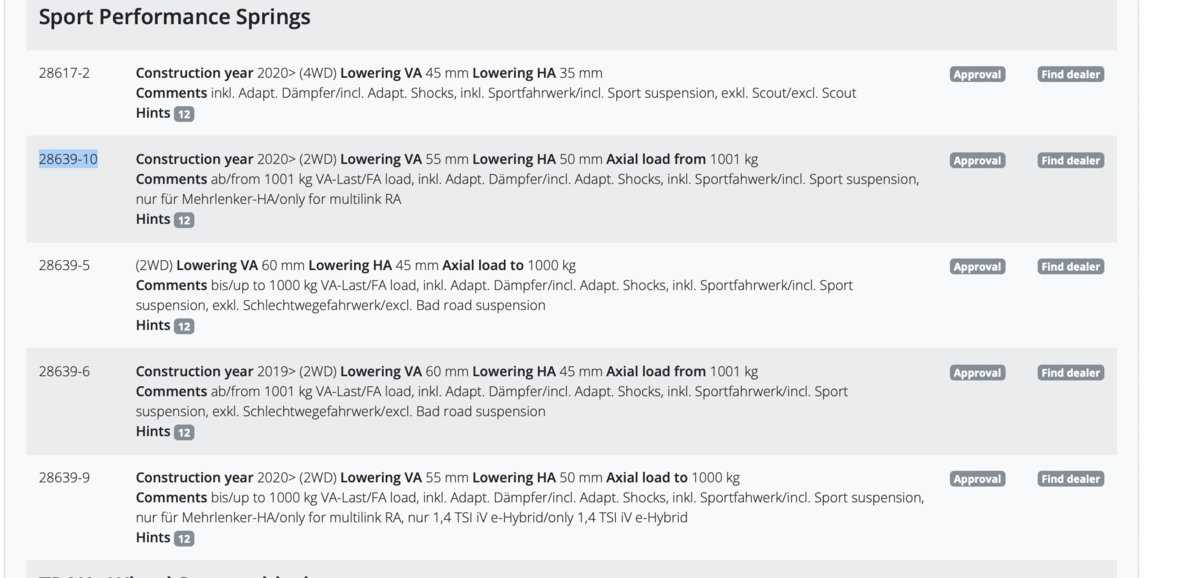The image size is (1200, 578).
Task: Click highlighted part number 28639-10
Action: pyautogui.click(x=68, y=159)
